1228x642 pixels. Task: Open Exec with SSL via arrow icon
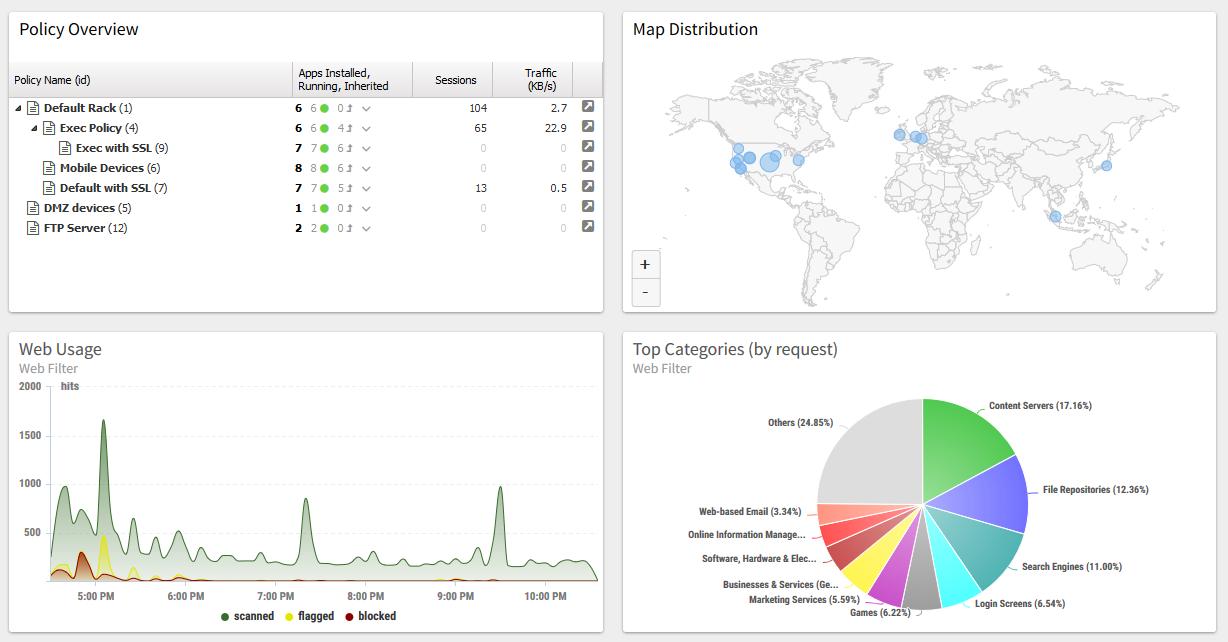pos(588,146)
